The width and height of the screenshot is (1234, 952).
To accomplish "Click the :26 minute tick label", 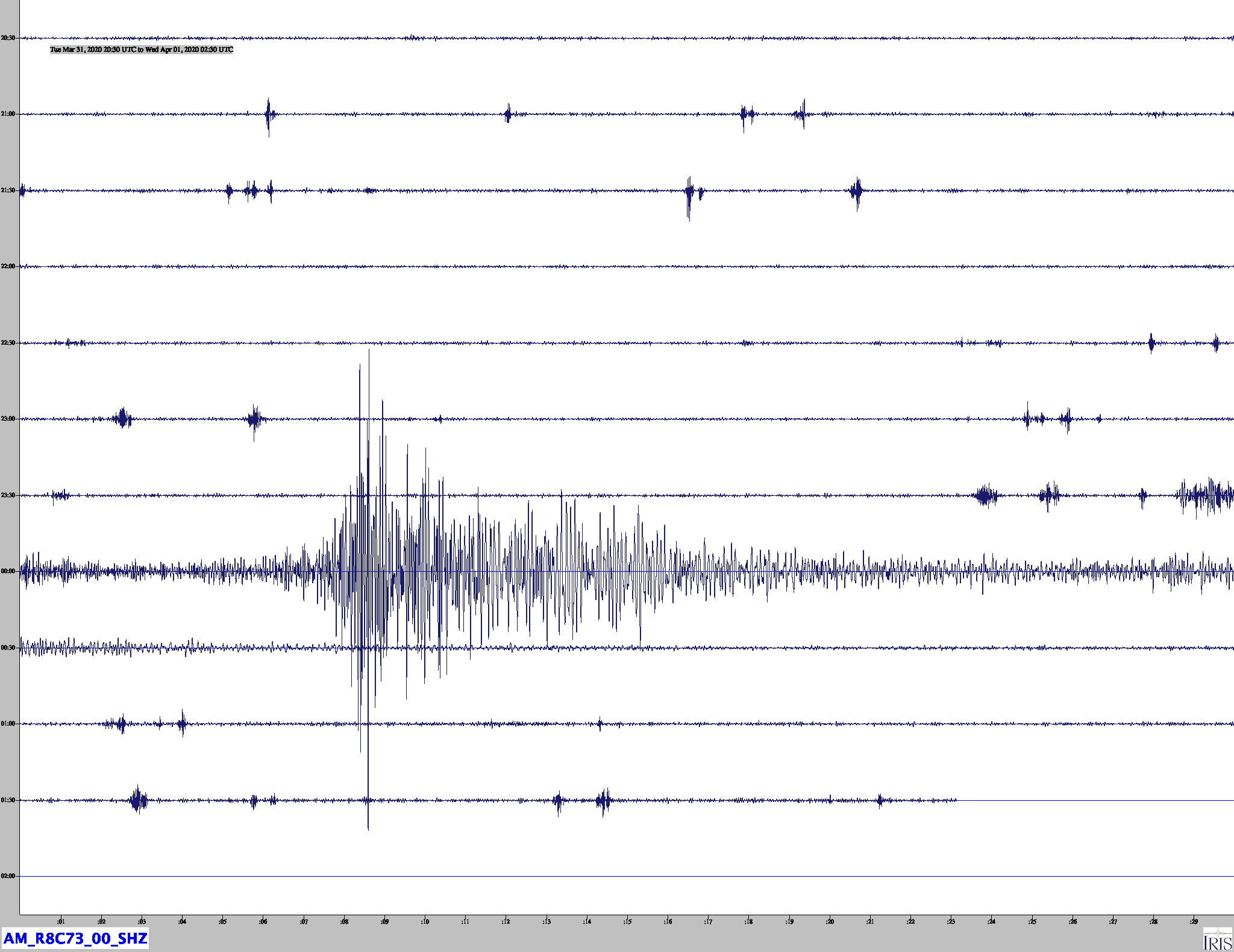I will 1073,921.
